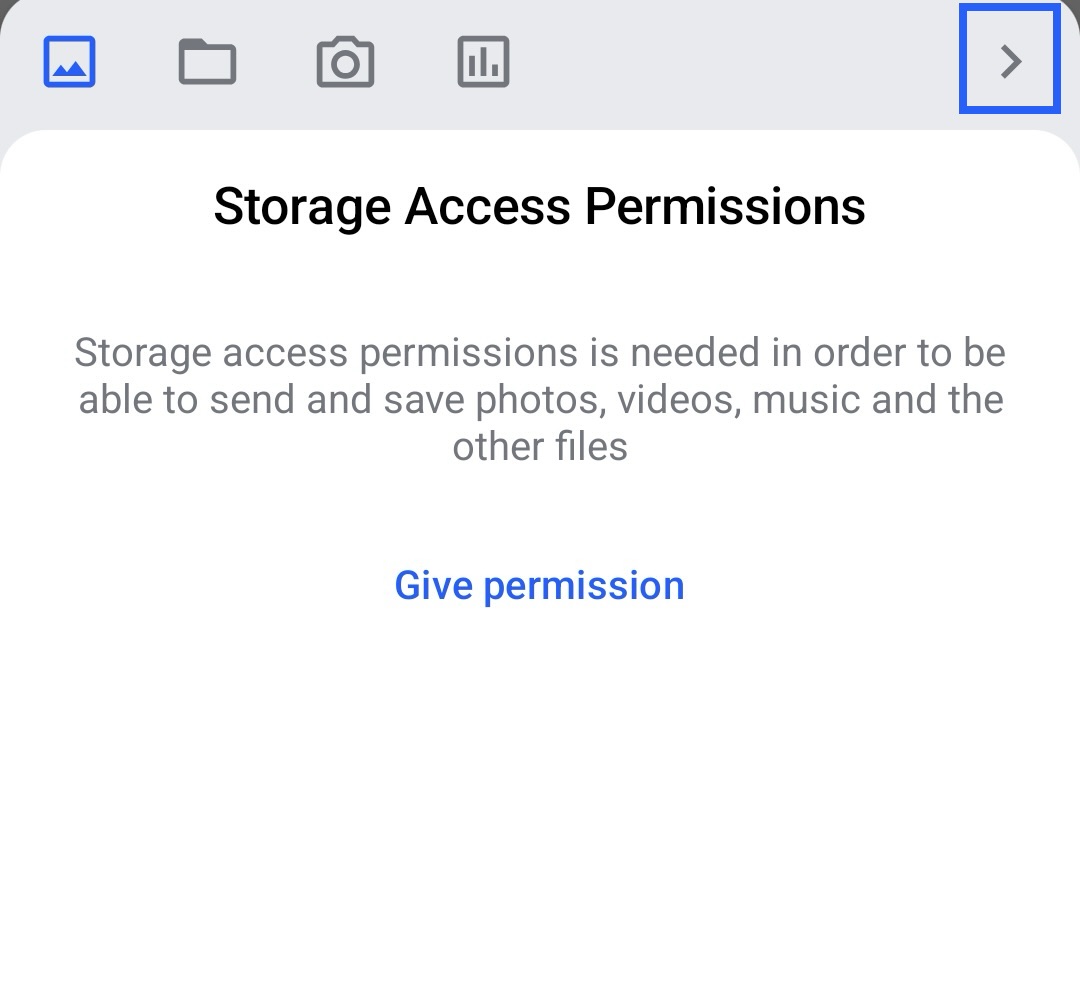1080x996 pixels.
Task: Switch to the Gallery attachment tab
Action: [x=69, y=62]
